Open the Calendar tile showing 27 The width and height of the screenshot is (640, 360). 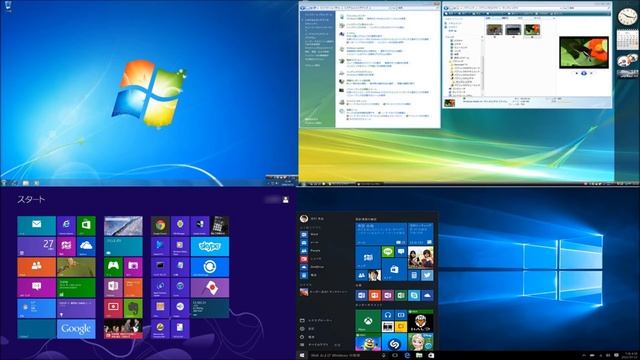point(36,247)
